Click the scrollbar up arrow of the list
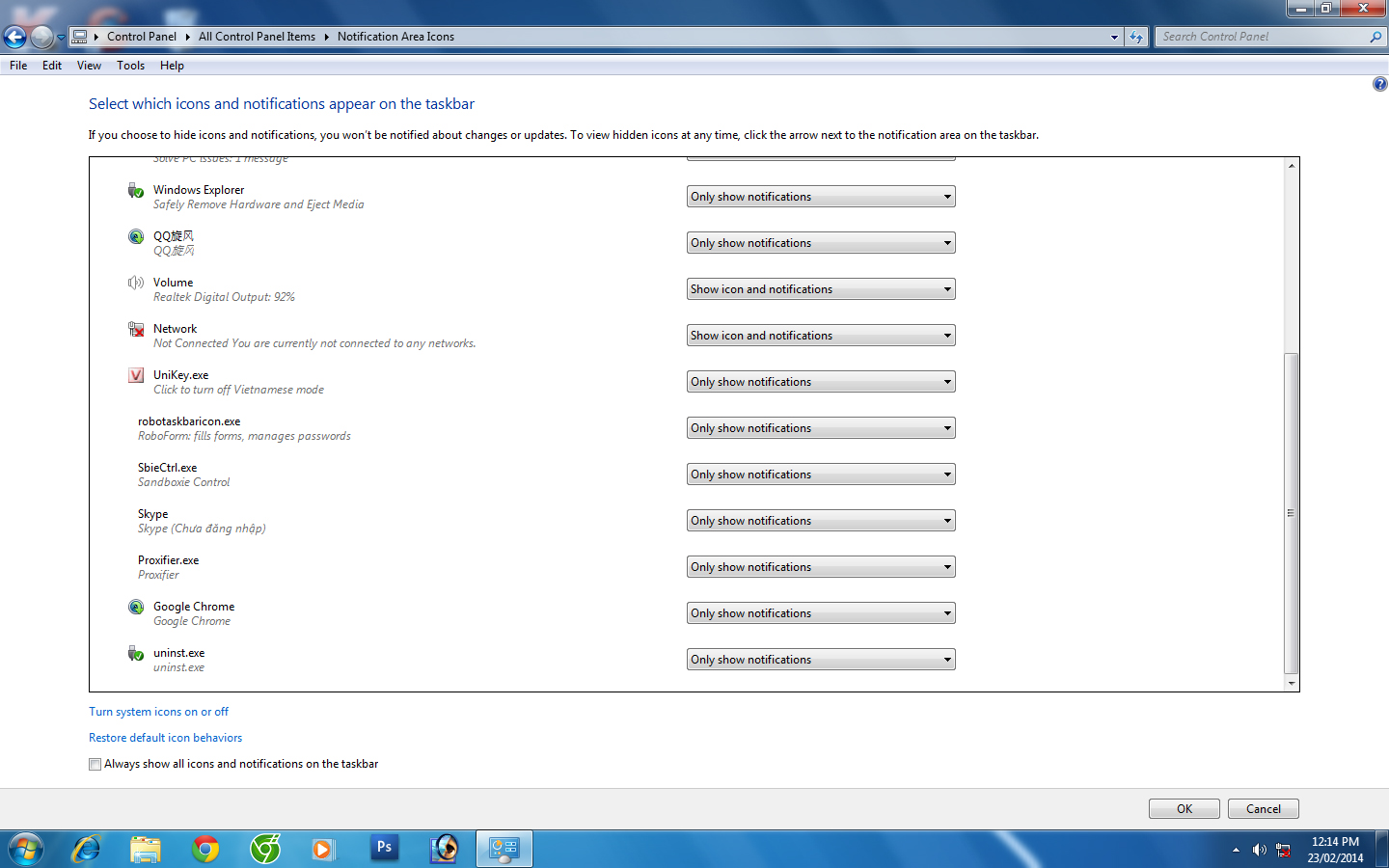This screenshot has height=868, width=1389. tap(1291, 166)
